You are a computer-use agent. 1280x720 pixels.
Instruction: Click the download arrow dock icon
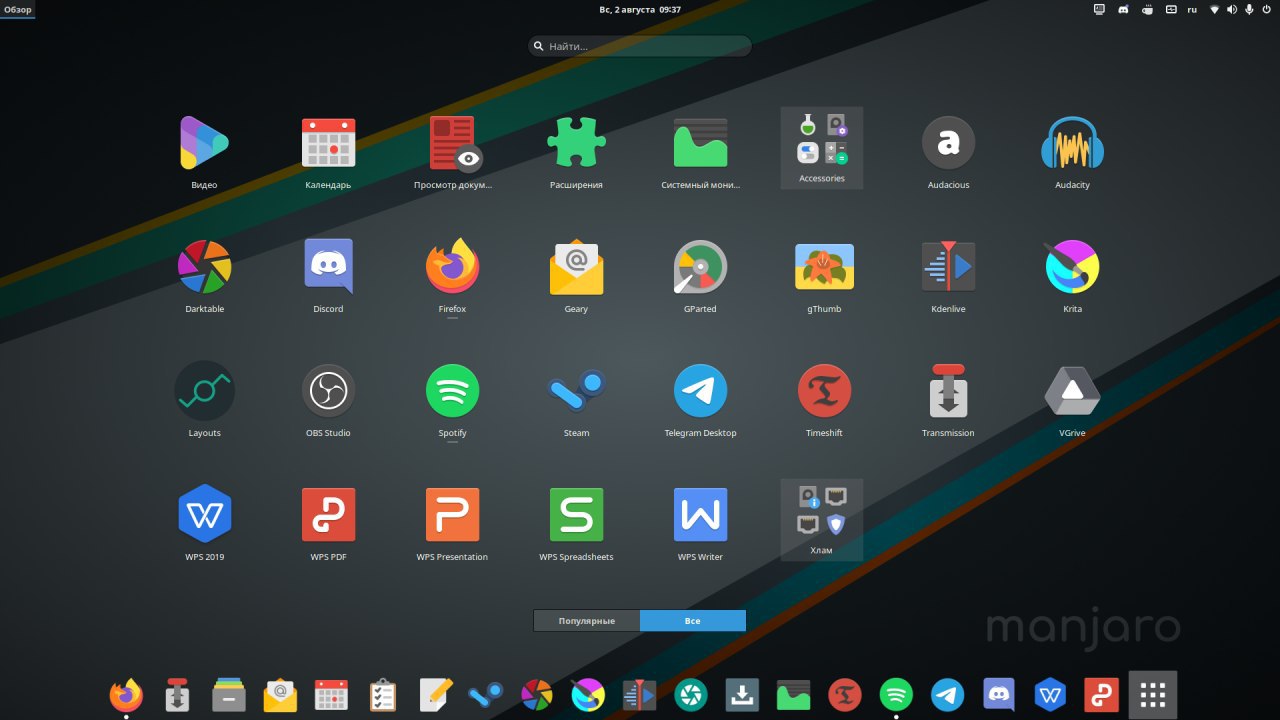[742, 694]
